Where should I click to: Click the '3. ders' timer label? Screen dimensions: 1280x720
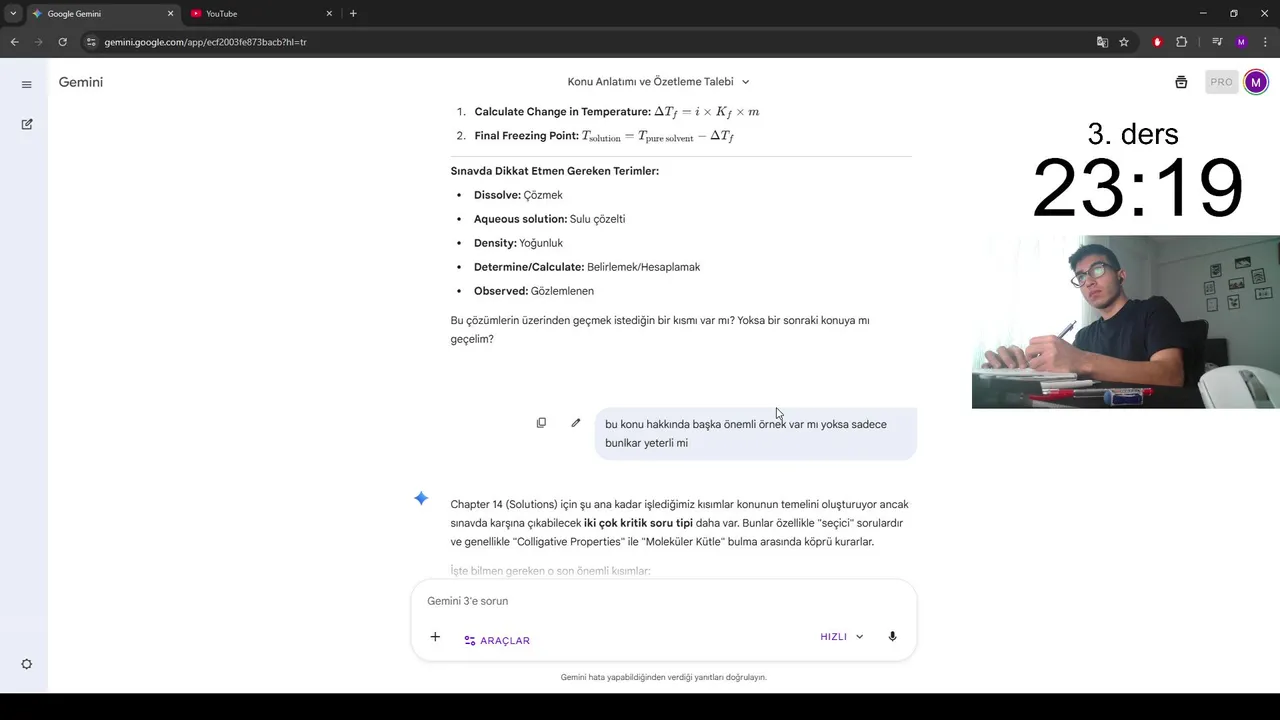coord(1133,134)
